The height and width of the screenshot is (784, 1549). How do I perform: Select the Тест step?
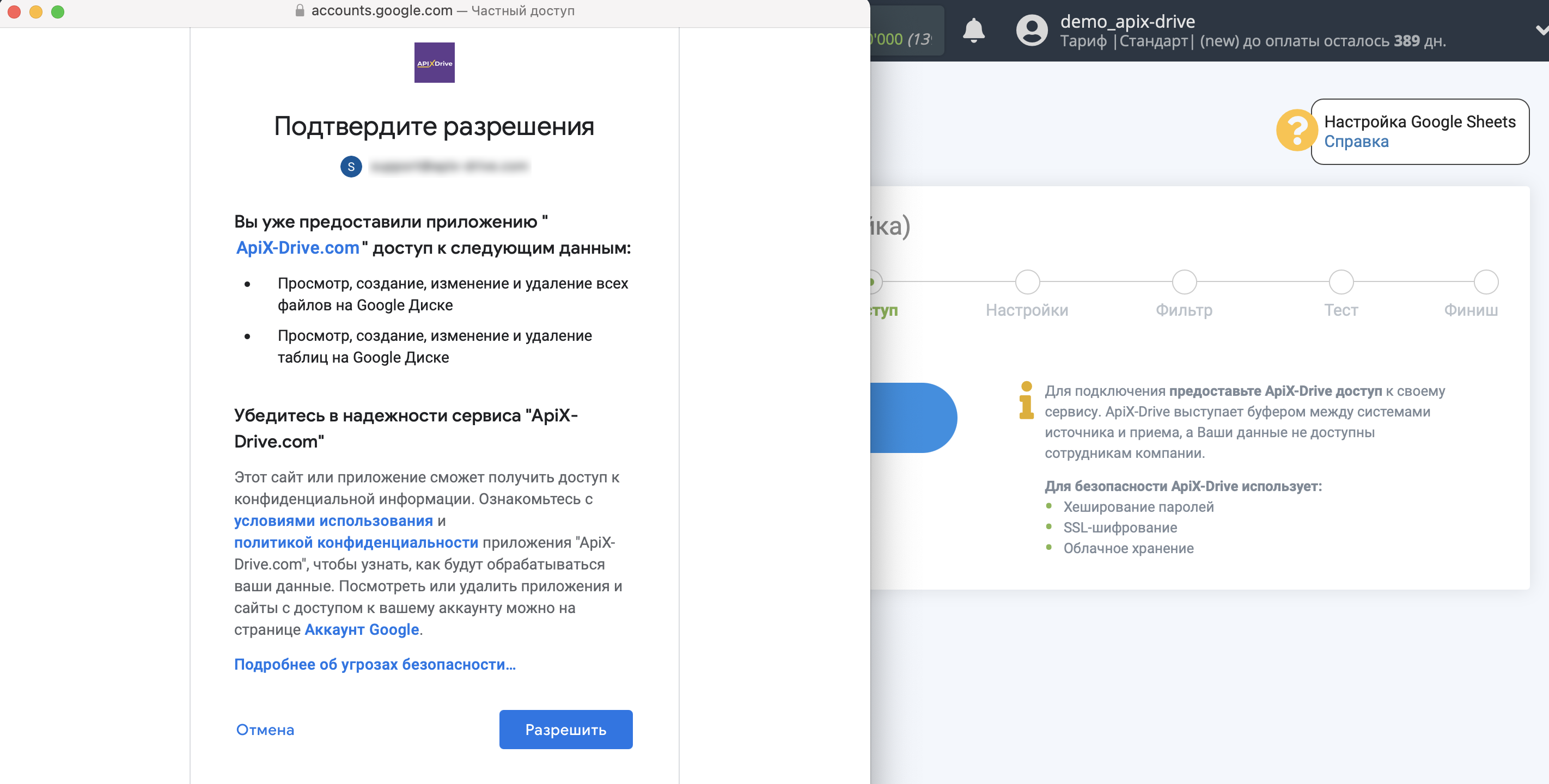point(1341,310)
